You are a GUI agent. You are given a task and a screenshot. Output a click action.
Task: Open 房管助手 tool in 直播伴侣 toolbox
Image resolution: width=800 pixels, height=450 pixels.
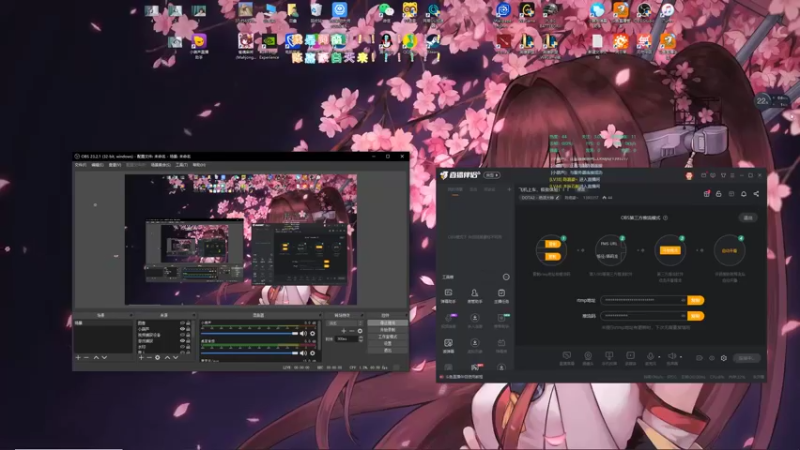point(474,295)
